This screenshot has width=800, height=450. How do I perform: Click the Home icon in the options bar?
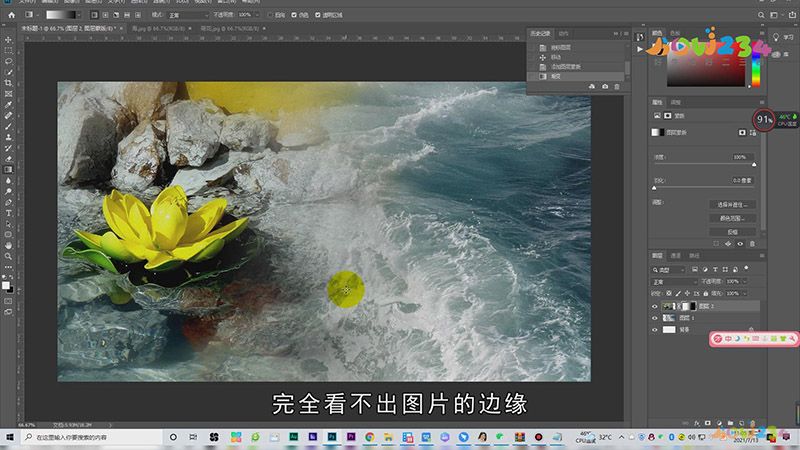click(11, 15)
